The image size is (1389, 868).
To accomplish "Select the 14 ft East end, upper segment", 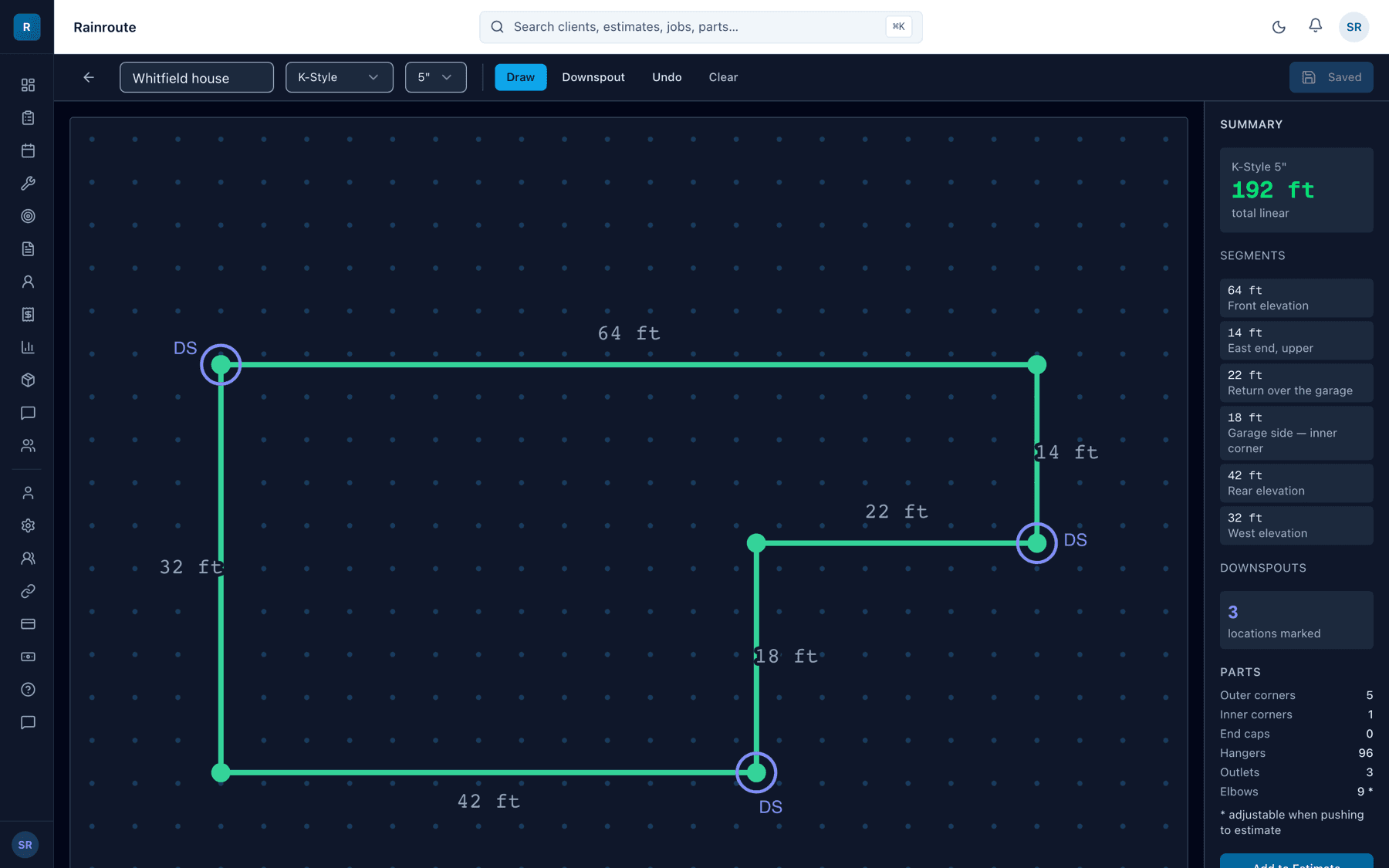I will tap(1296, 340).
